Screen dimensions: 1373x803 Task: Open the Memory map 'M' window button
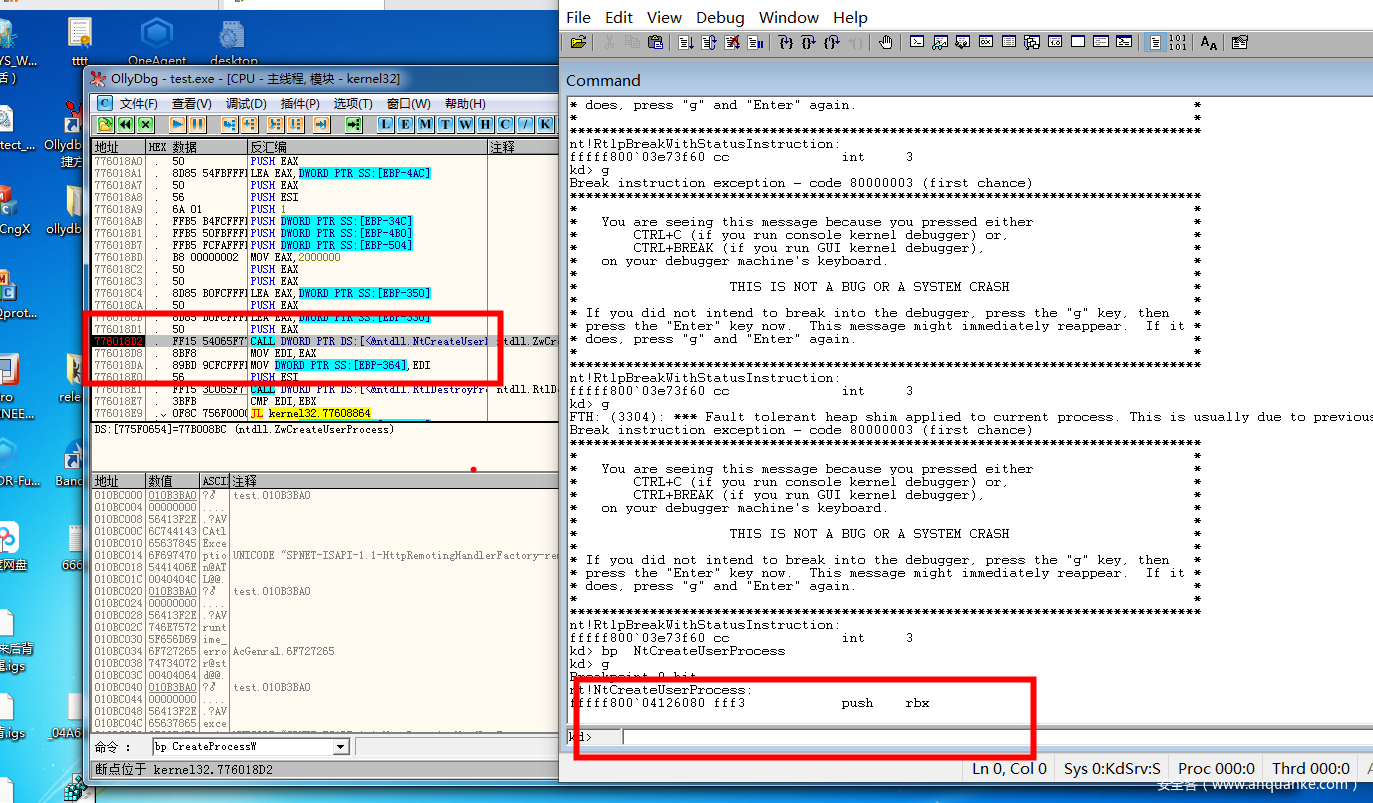[x=425, y=124]
